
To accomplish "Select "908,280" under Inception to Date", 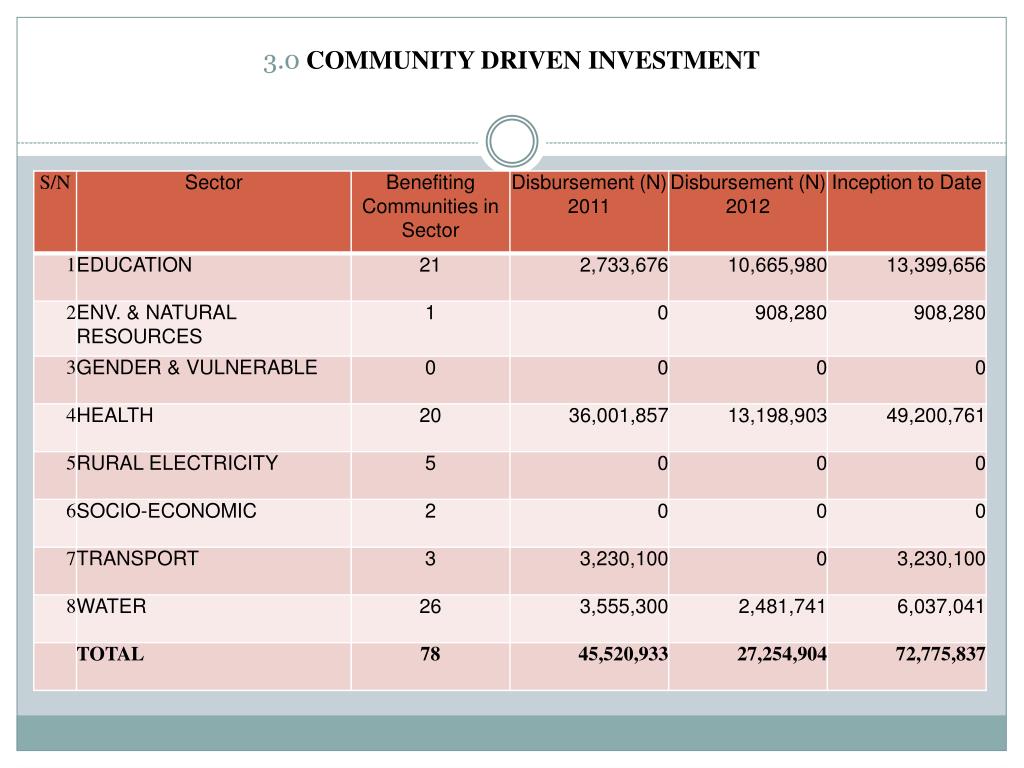I will coord(950,313).
